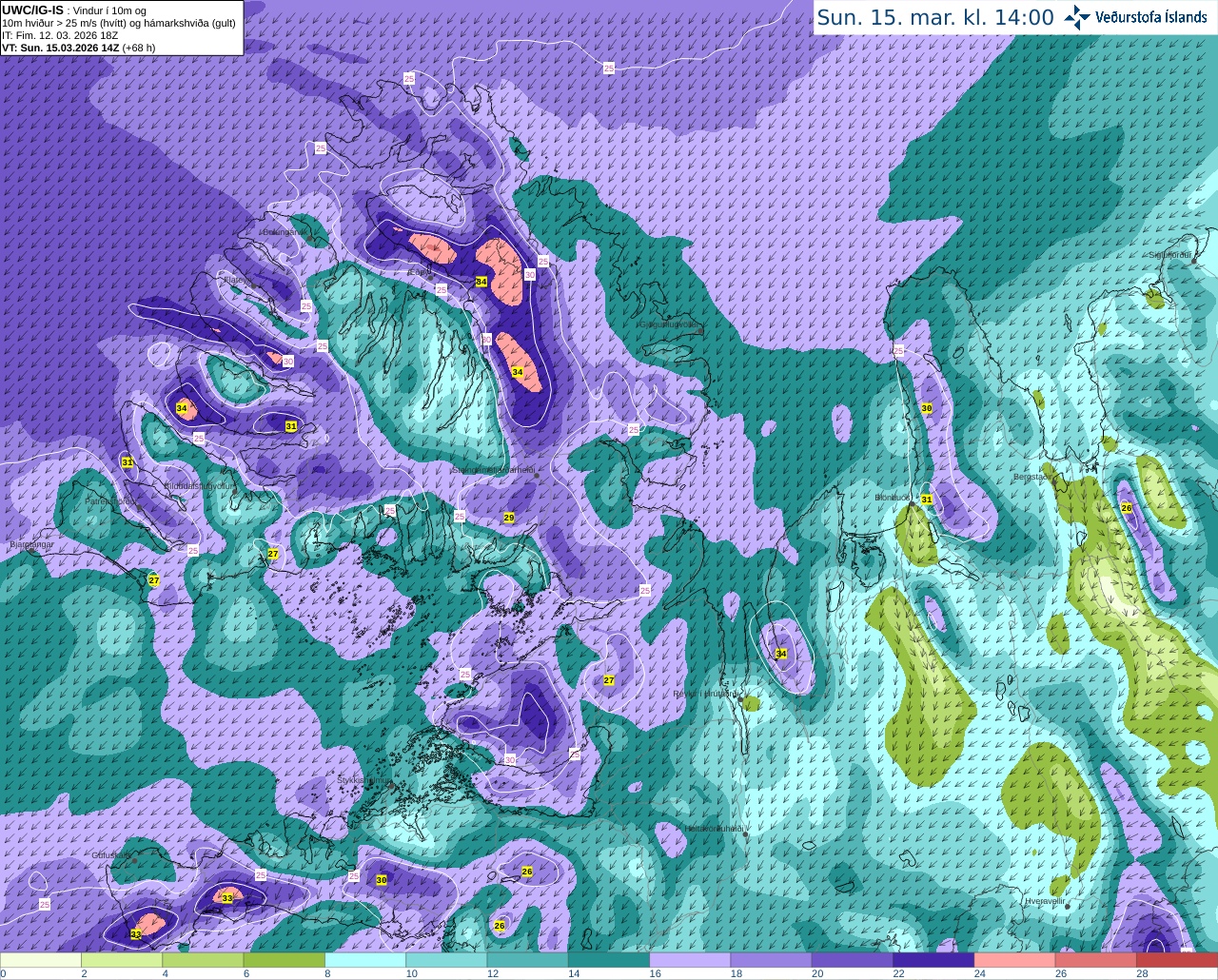Click yellow 26 gust label east of Bergstaðir
The height and width of the screenshot is (980, 1218).
1127,508
